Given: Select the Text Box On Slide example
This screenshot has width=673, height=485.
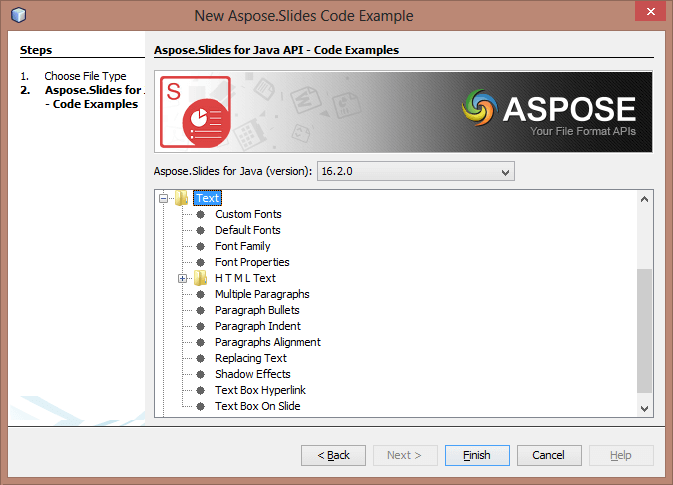Looking at the screenshot, I should tap(258, 406).
